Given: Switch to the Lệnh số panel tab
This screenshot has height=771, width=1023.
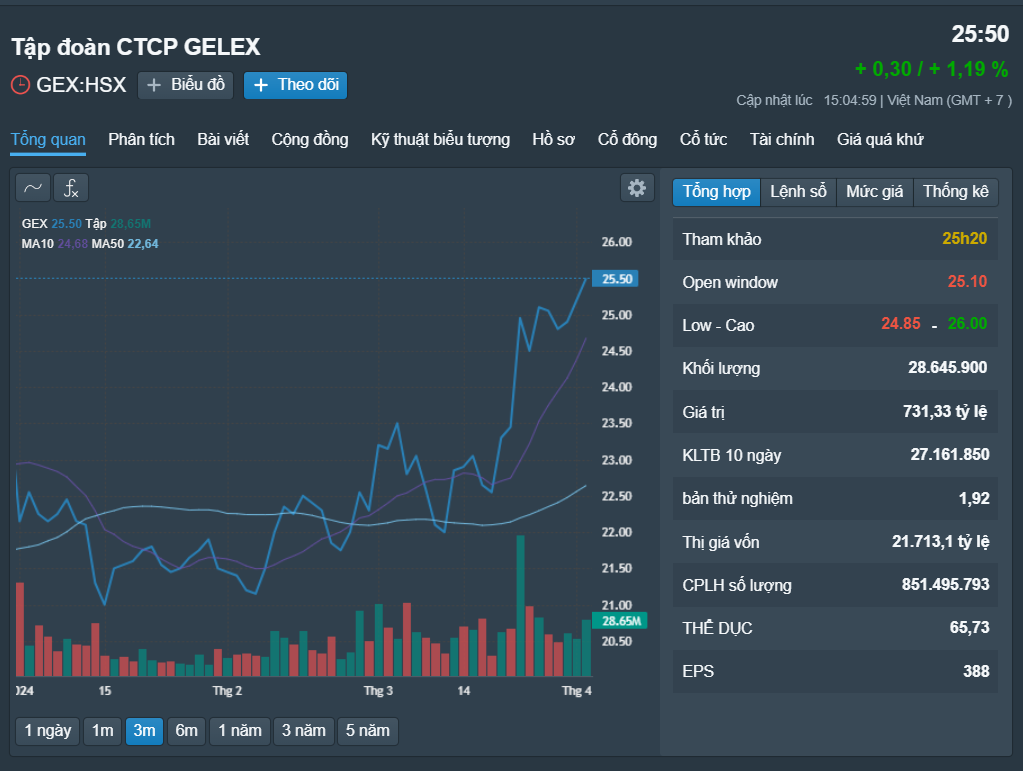Looking at the screenshot, I should [798, 192].
